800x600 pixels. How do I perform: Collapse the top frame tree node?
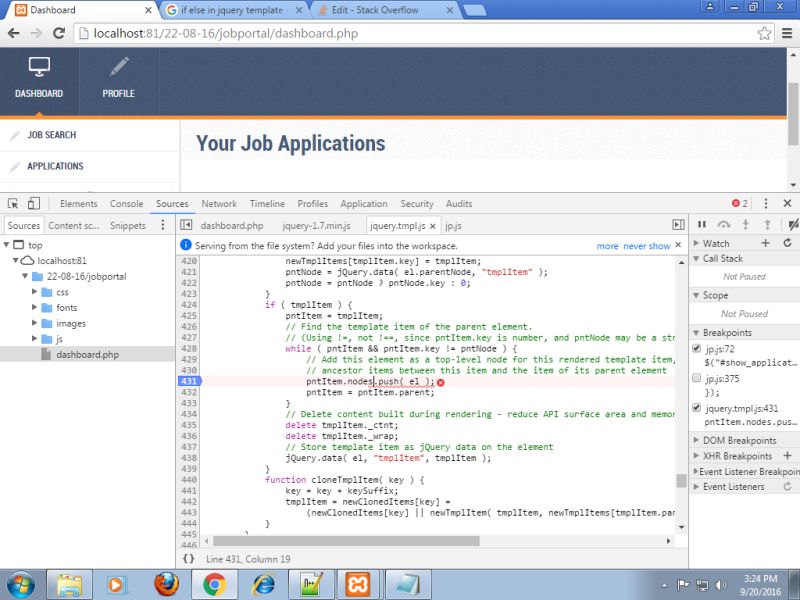pyautogui.click(x=7, y=245)
